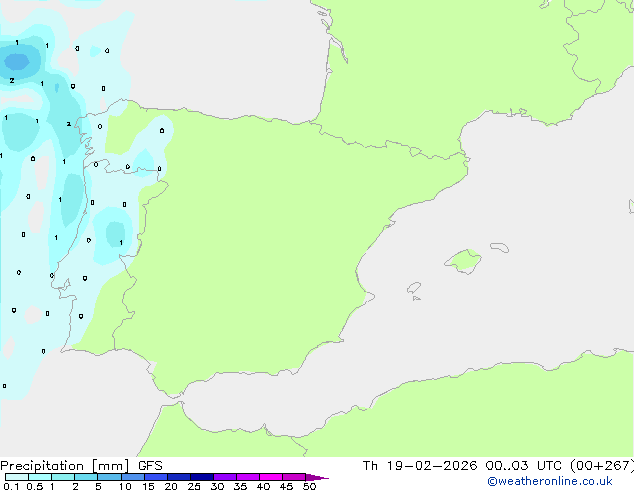Image resolution: width=634 pixels, height=490 pixels.
Task: Click the "35" legend scale label
Action: point(241,486)
